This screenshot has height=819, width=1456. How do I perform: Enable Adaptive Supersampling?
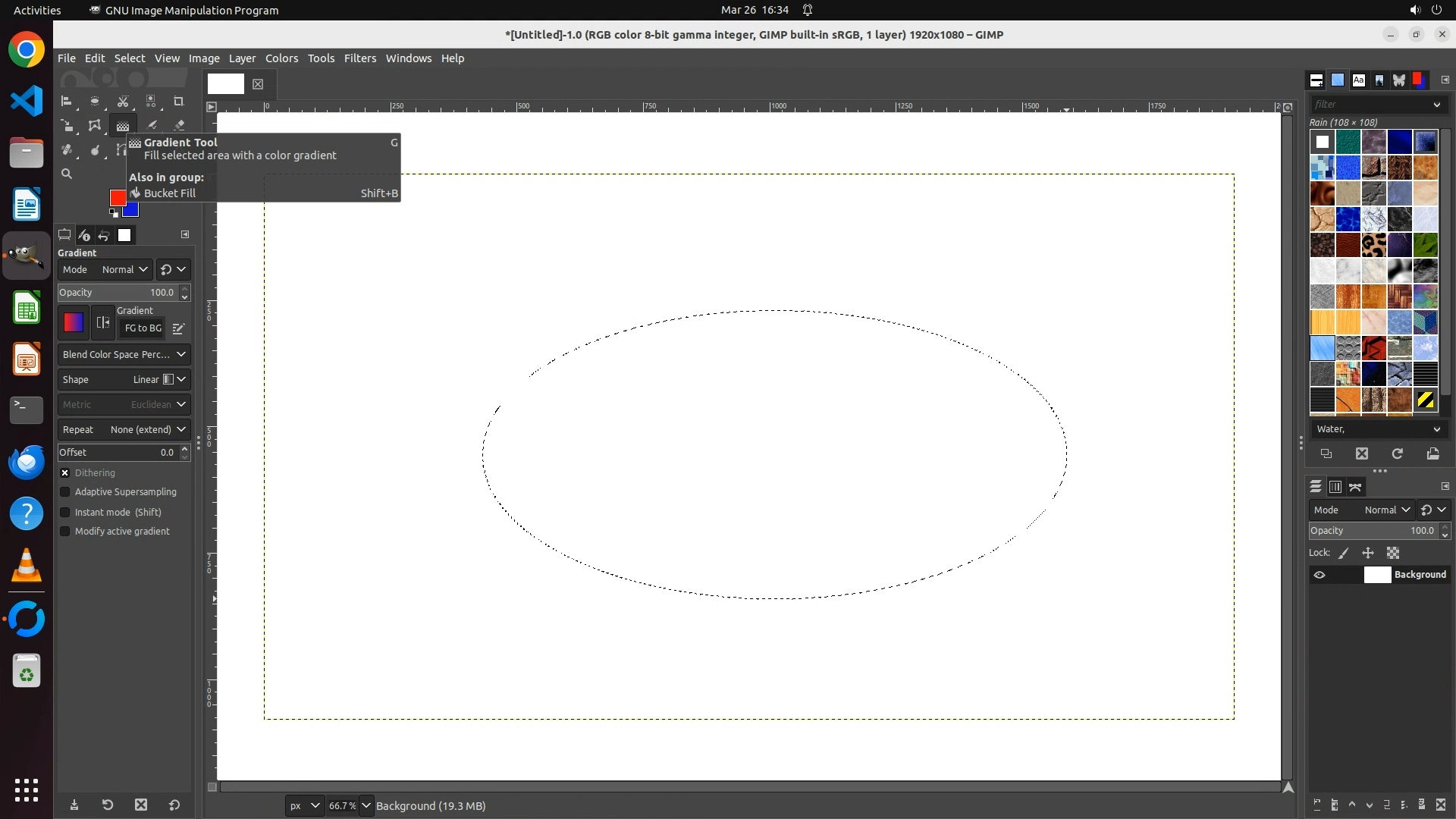tap(65, 492)
